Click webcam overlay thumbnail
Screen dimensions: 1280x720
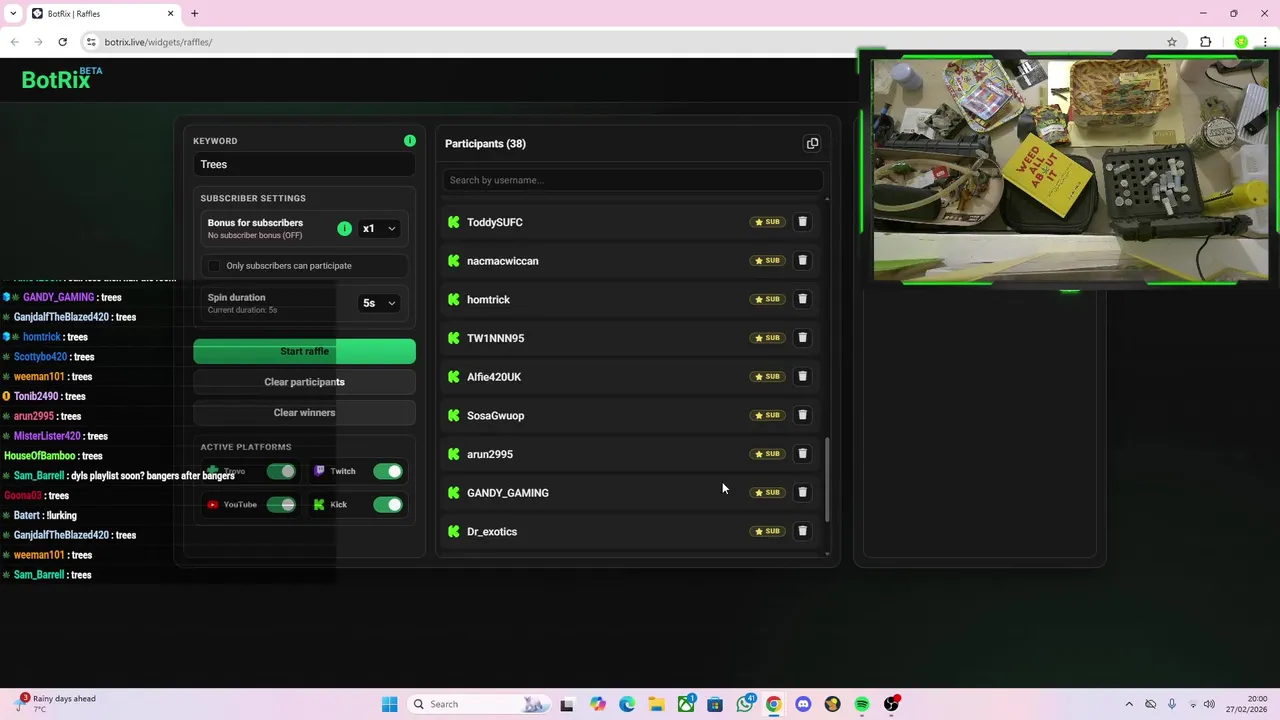1070,170
